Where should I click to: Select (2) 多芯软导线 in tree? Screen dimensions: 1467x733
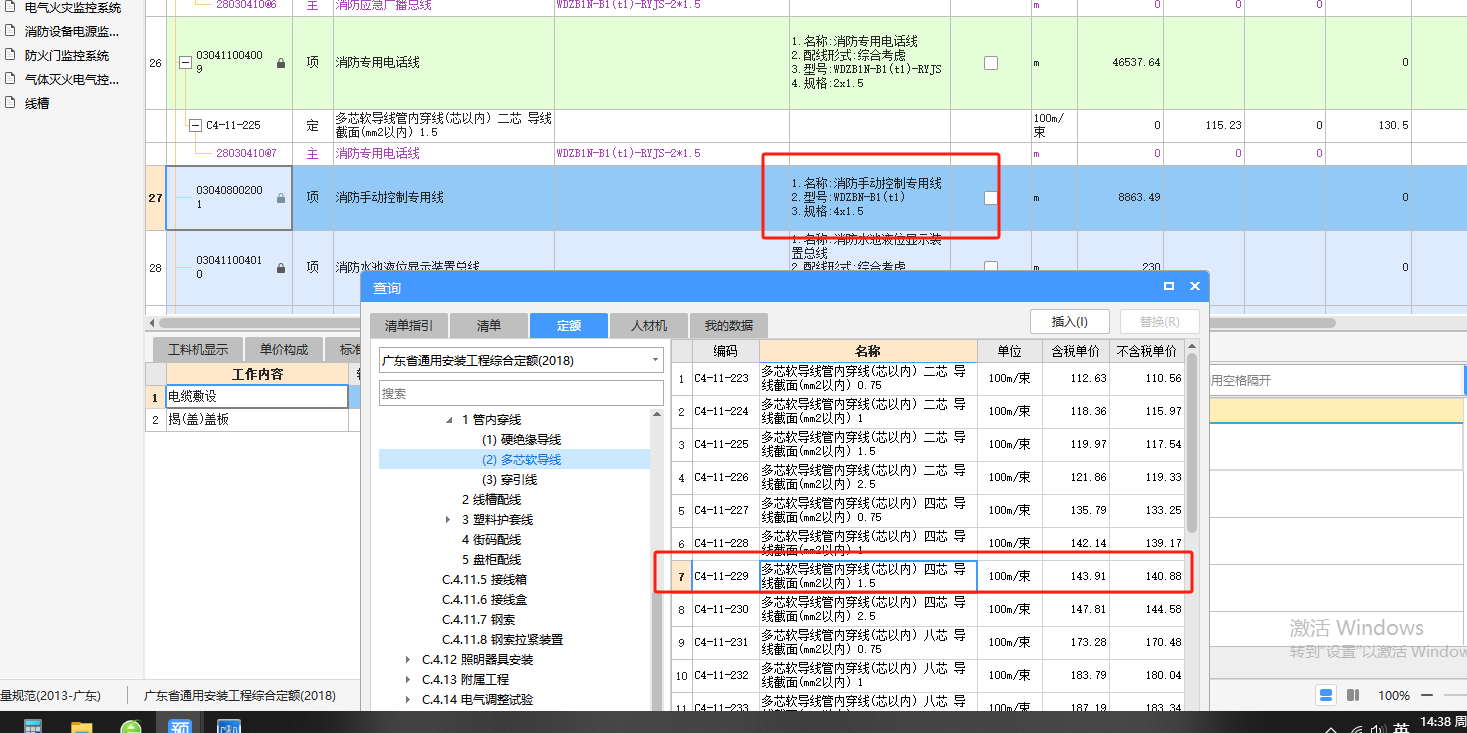click(521, 460)
